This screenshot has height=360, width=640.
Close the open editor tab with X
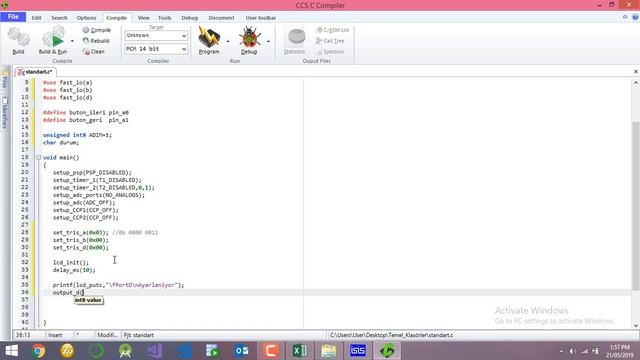636,71
